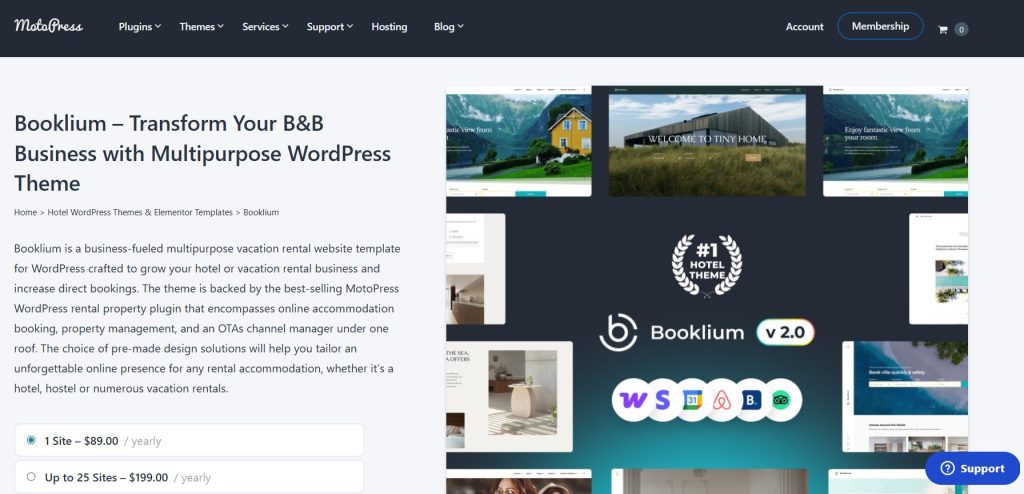The width and height of the screenshot is (1024, 494).
Task: Select the 1 Site $89.00 option
Action: [189, 440]
